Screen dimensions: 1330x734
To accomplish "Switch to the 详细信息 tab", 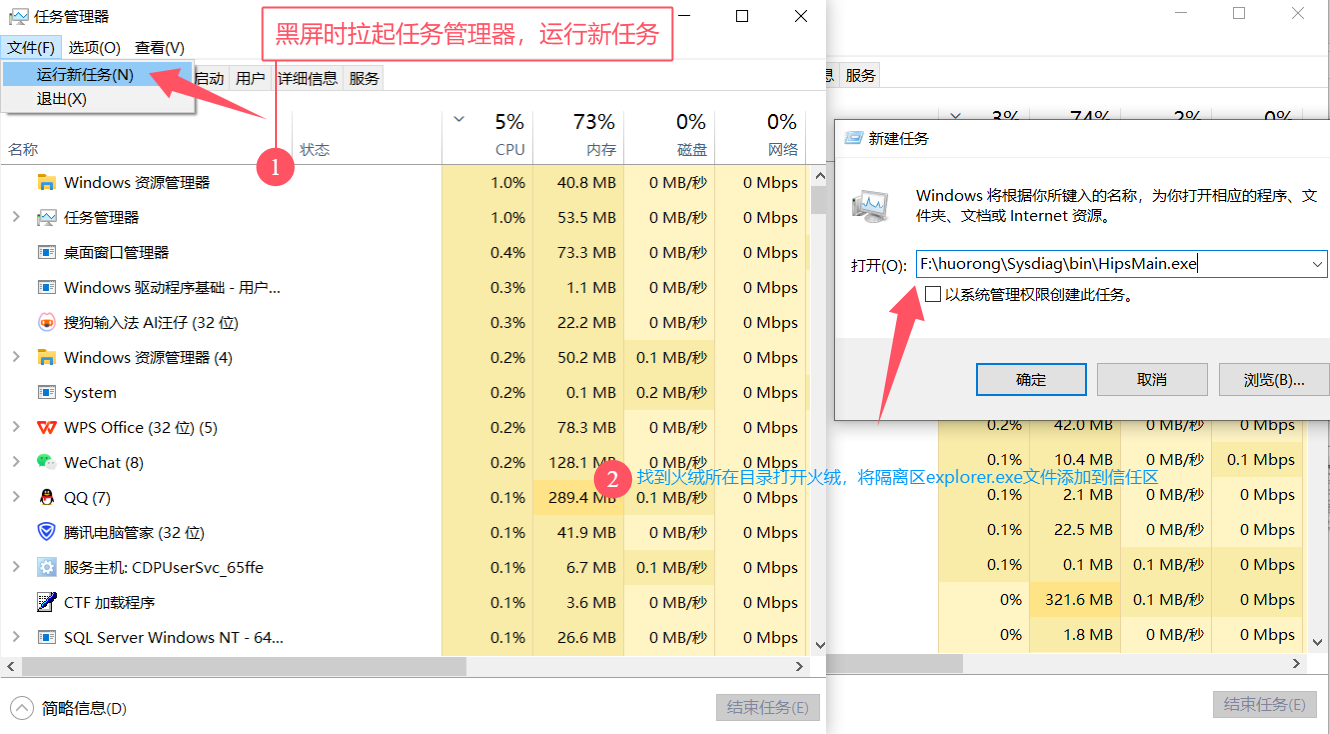I will [308, 78].
